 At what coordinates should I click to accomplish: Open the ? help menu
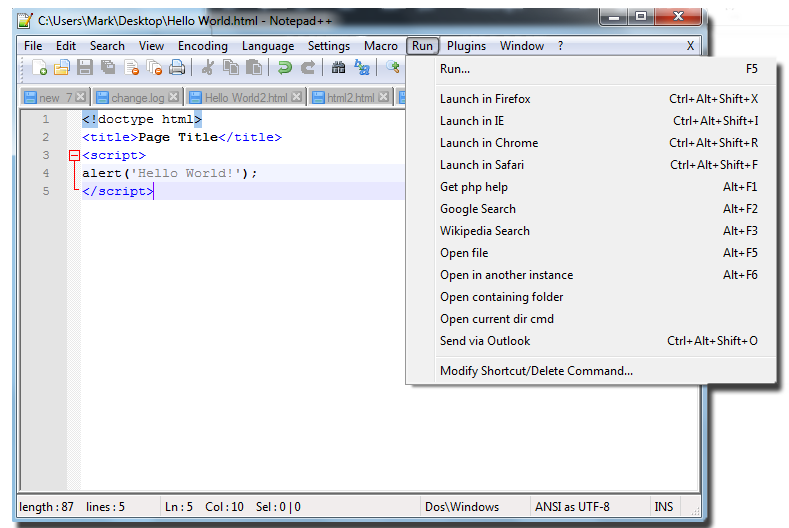click(x=561, y=46)
